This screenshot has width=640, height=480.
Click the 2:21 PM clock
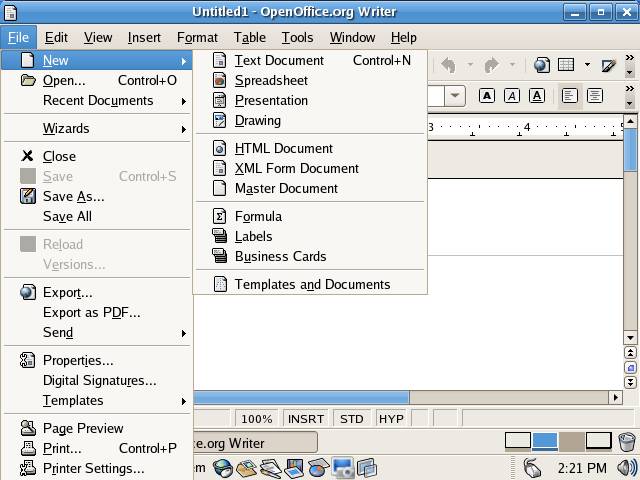coord(582,467)
